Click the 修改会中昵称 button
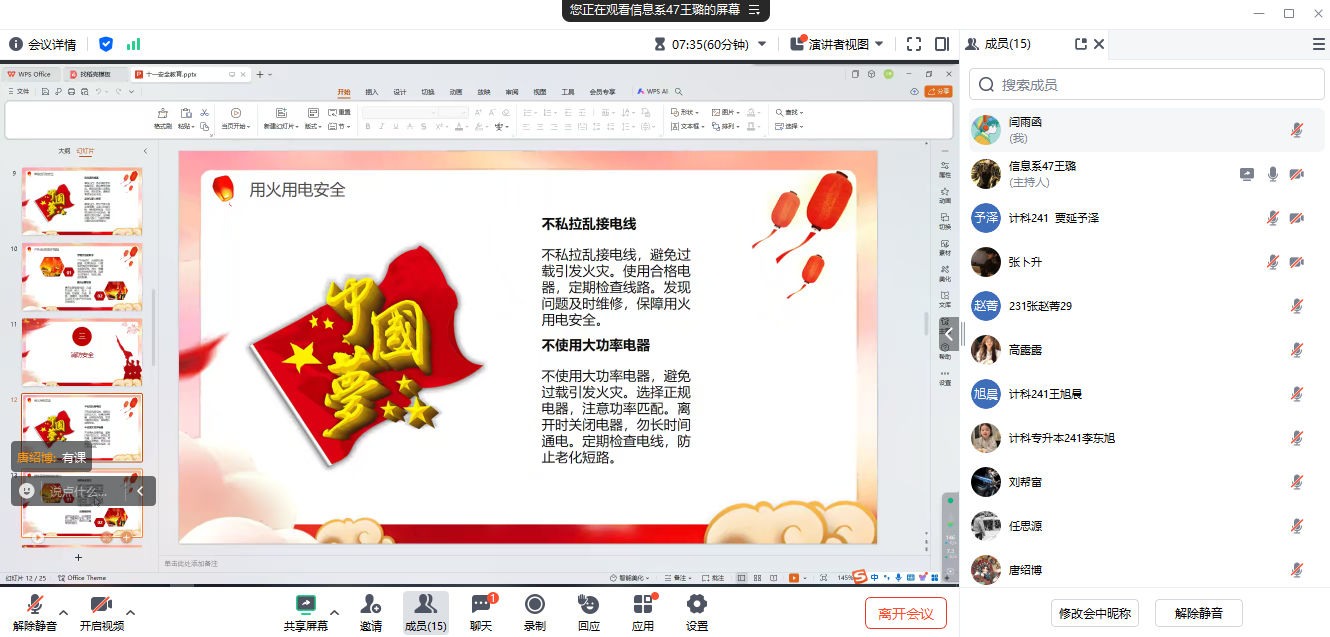The height and width of the screenshot is (637, 1330). click(x=1096, y=613)
